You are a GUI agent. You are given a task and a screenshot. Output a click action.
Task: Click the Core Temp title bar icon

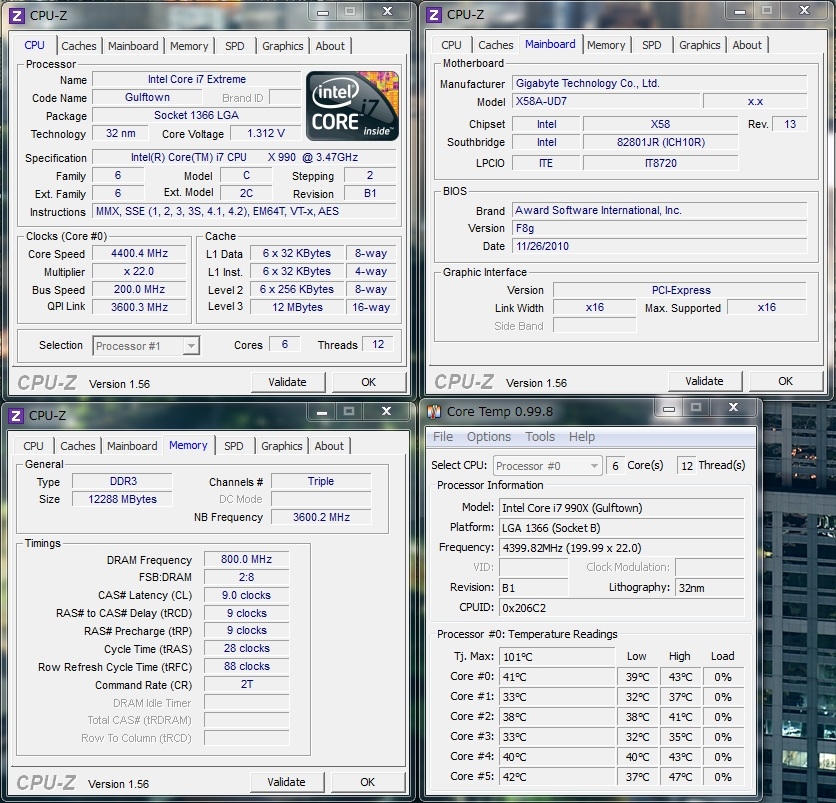click(434, 411)
